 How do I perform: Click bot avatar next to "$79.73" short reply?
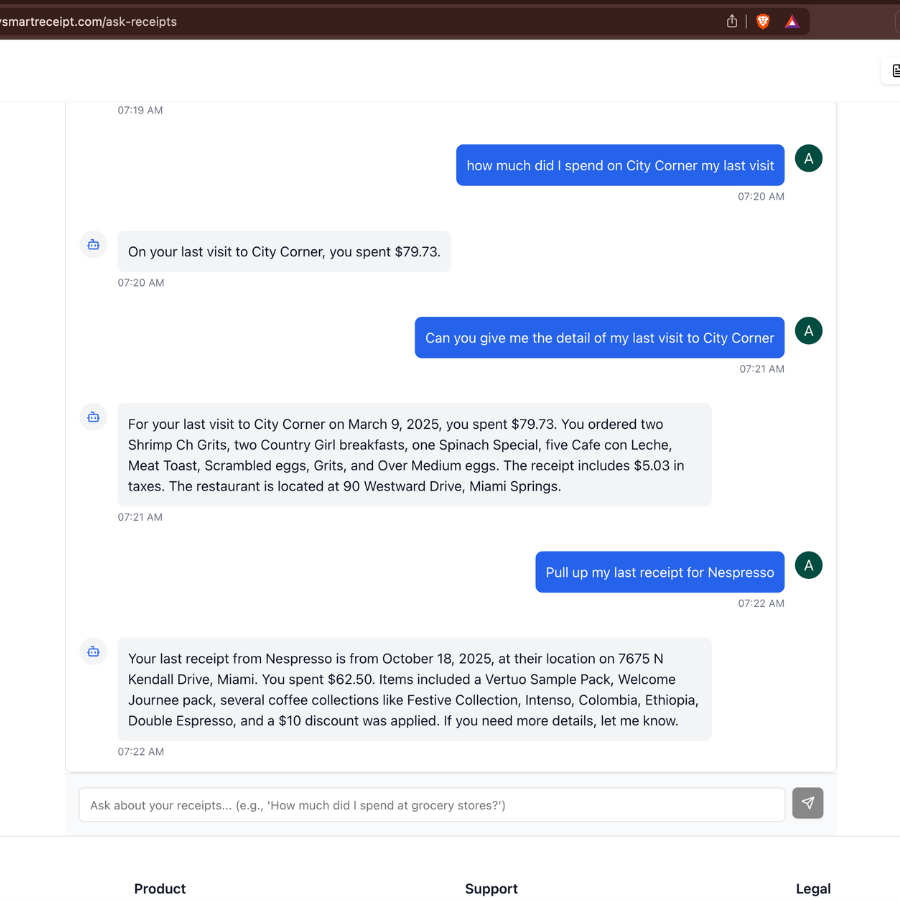point(93,244)
